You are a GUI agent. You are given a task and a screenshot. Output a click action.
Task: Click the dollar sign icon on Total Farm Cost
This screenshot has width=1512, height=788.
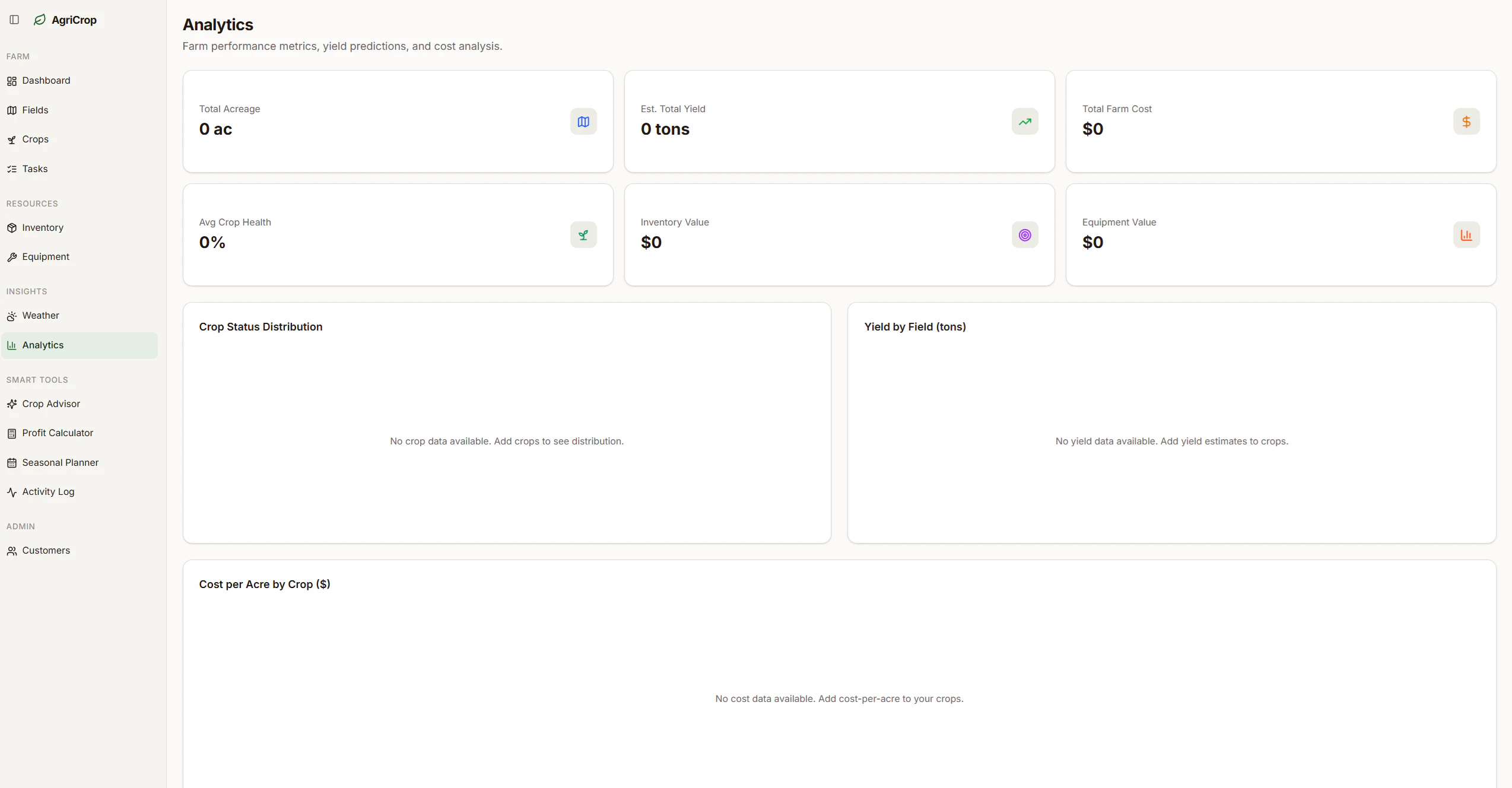click(1466, 122)
